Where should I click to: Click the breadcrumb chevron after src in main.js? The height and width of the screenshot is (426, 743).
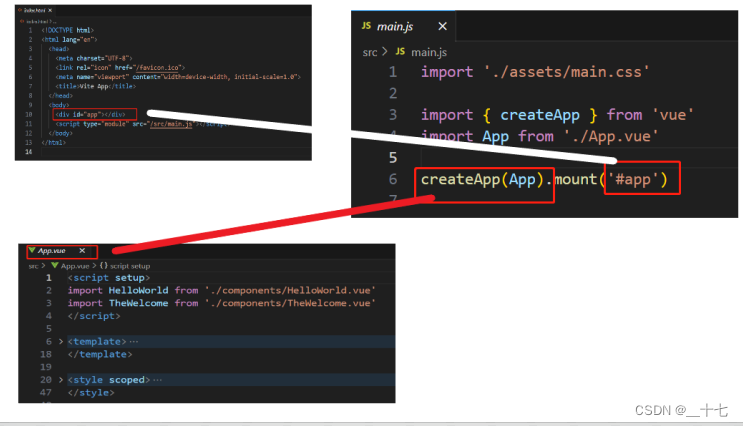pos(385,52)
